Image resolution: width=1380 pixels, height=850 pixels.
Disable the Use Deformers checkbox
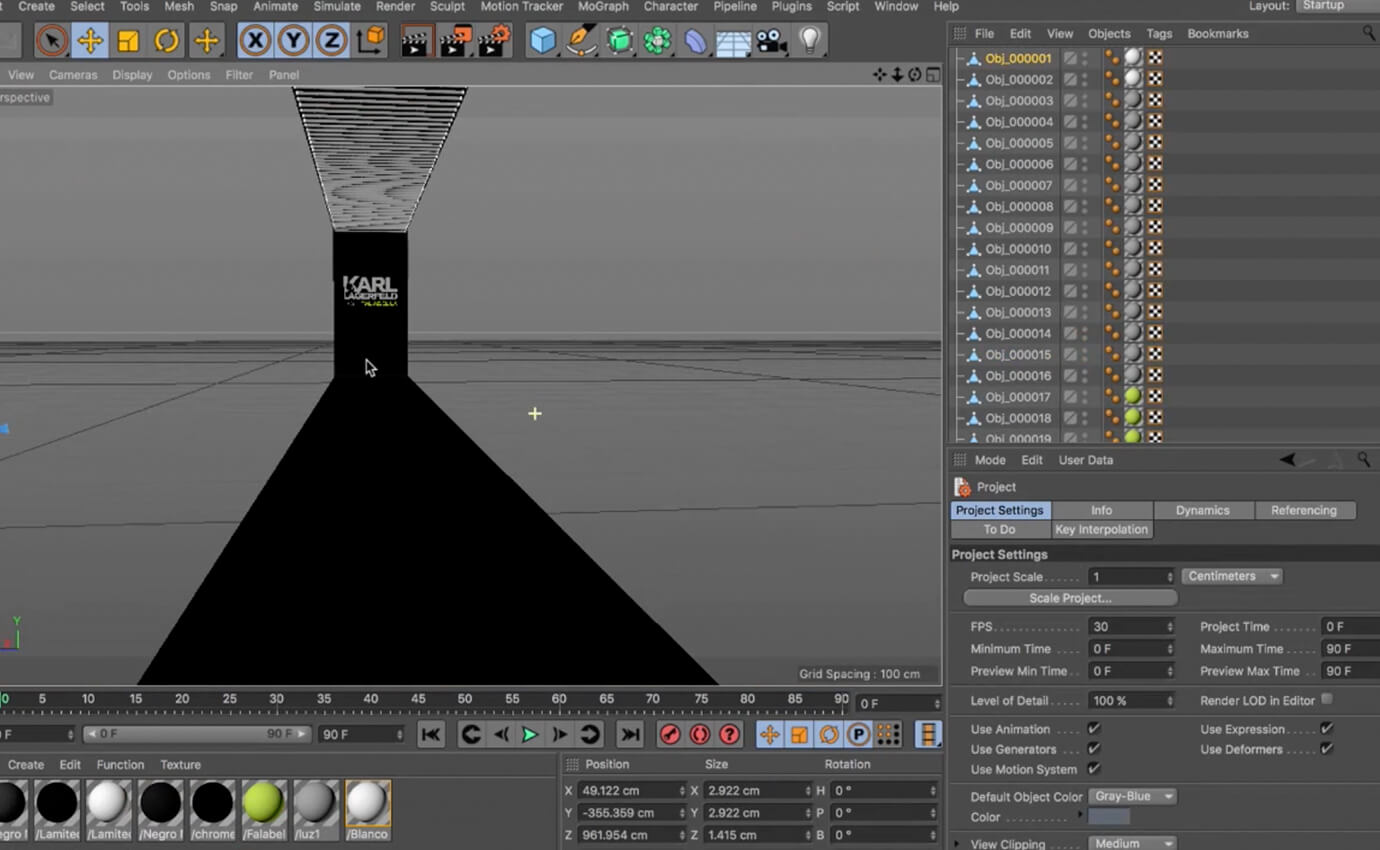[x=1326, y=749]
